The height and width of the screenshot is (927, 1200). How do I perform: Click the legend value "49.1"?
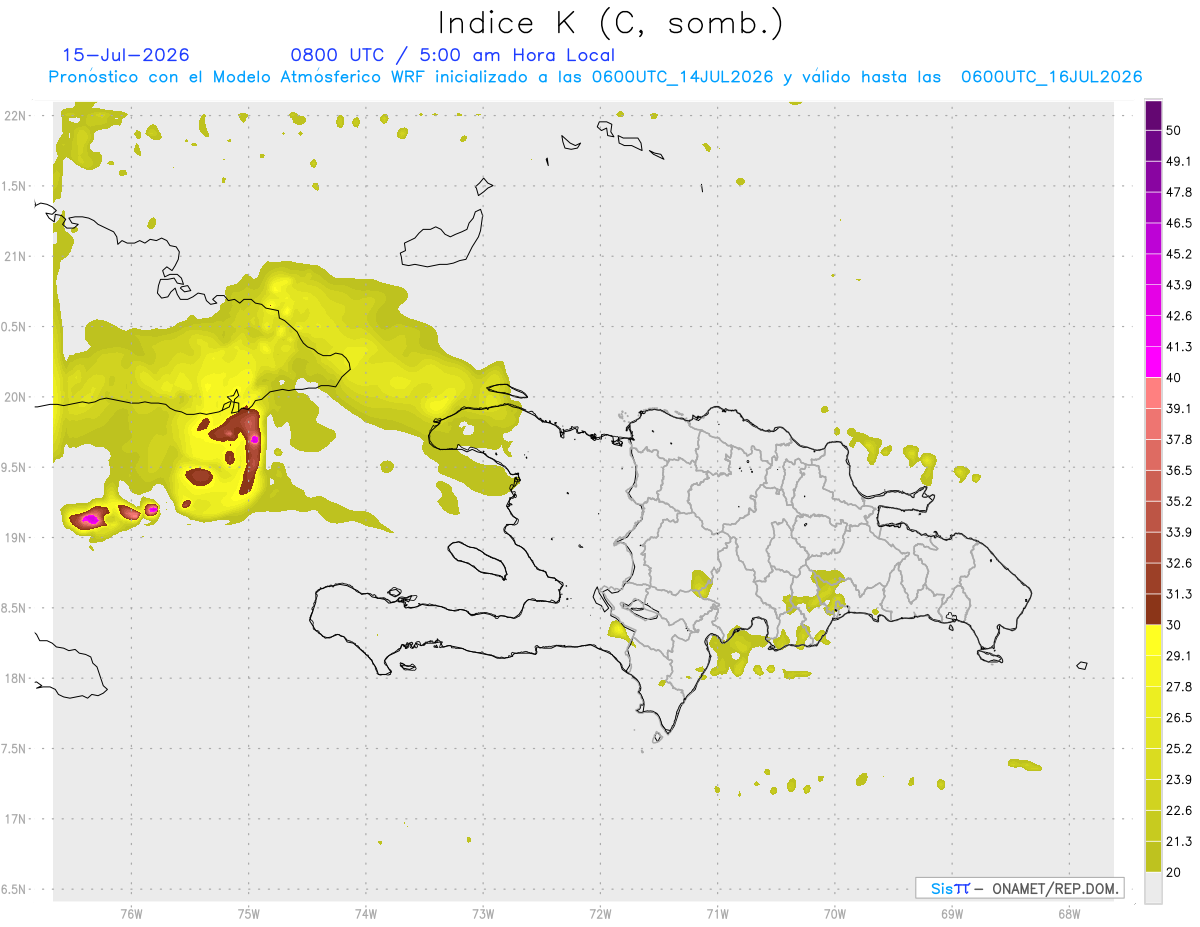tap(1179, 162)
